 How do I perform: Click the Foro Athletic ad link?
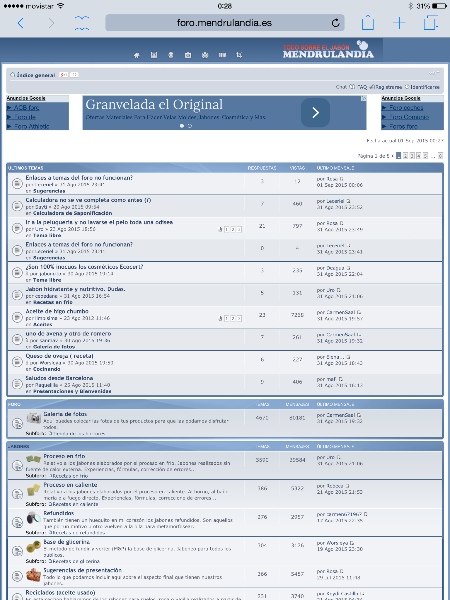[32, 126]
